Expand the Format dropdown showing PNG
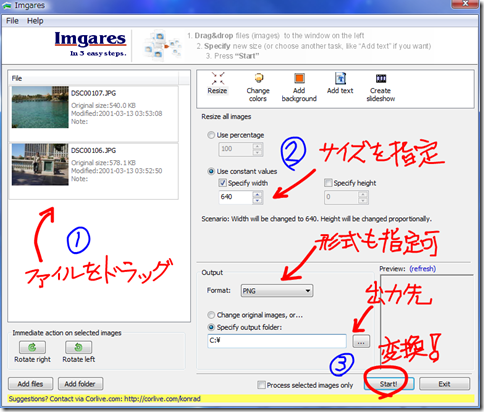This screenshot has width=484, height=412. 277,291
